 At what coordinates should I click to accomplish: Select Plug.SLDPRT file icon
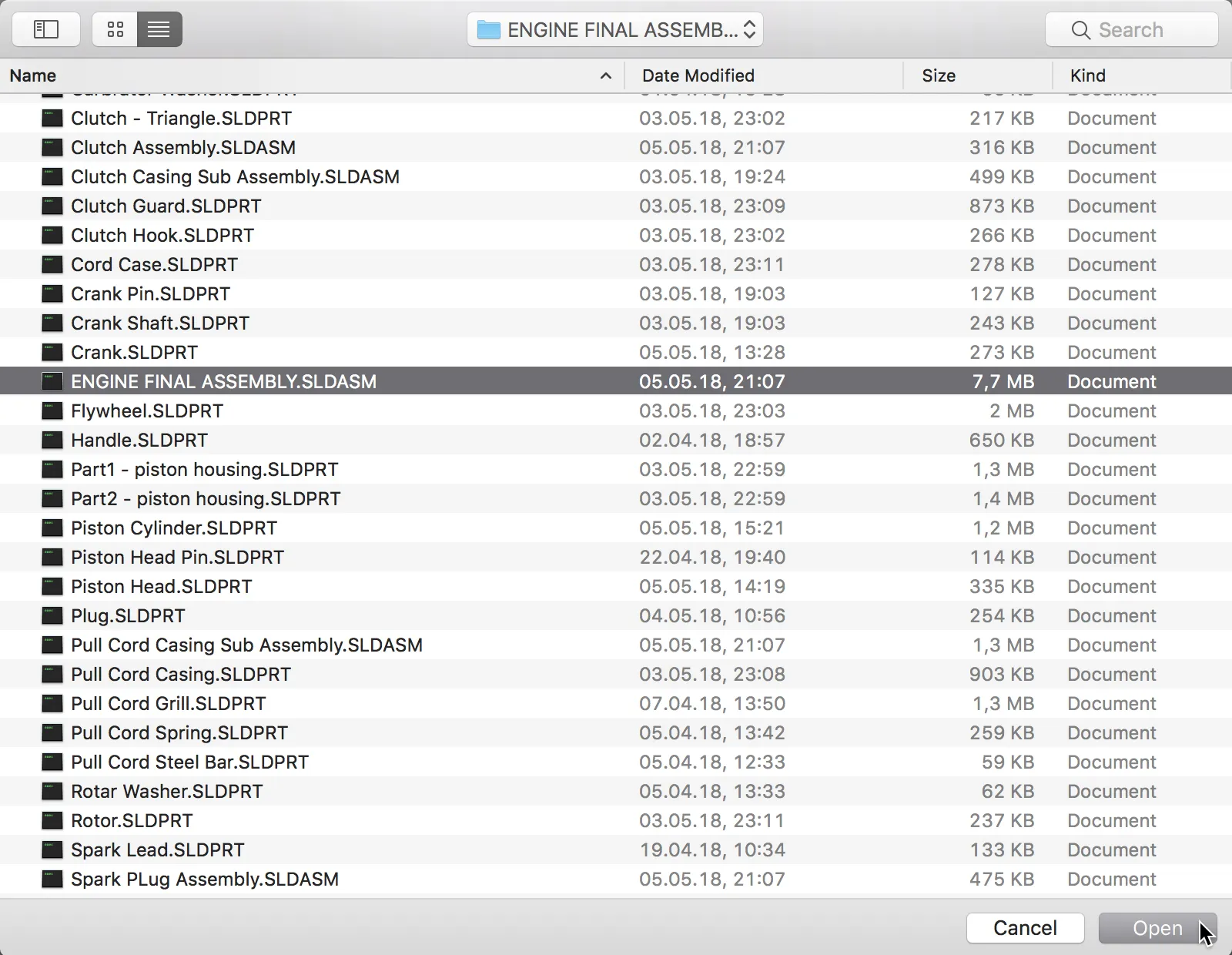52,615
